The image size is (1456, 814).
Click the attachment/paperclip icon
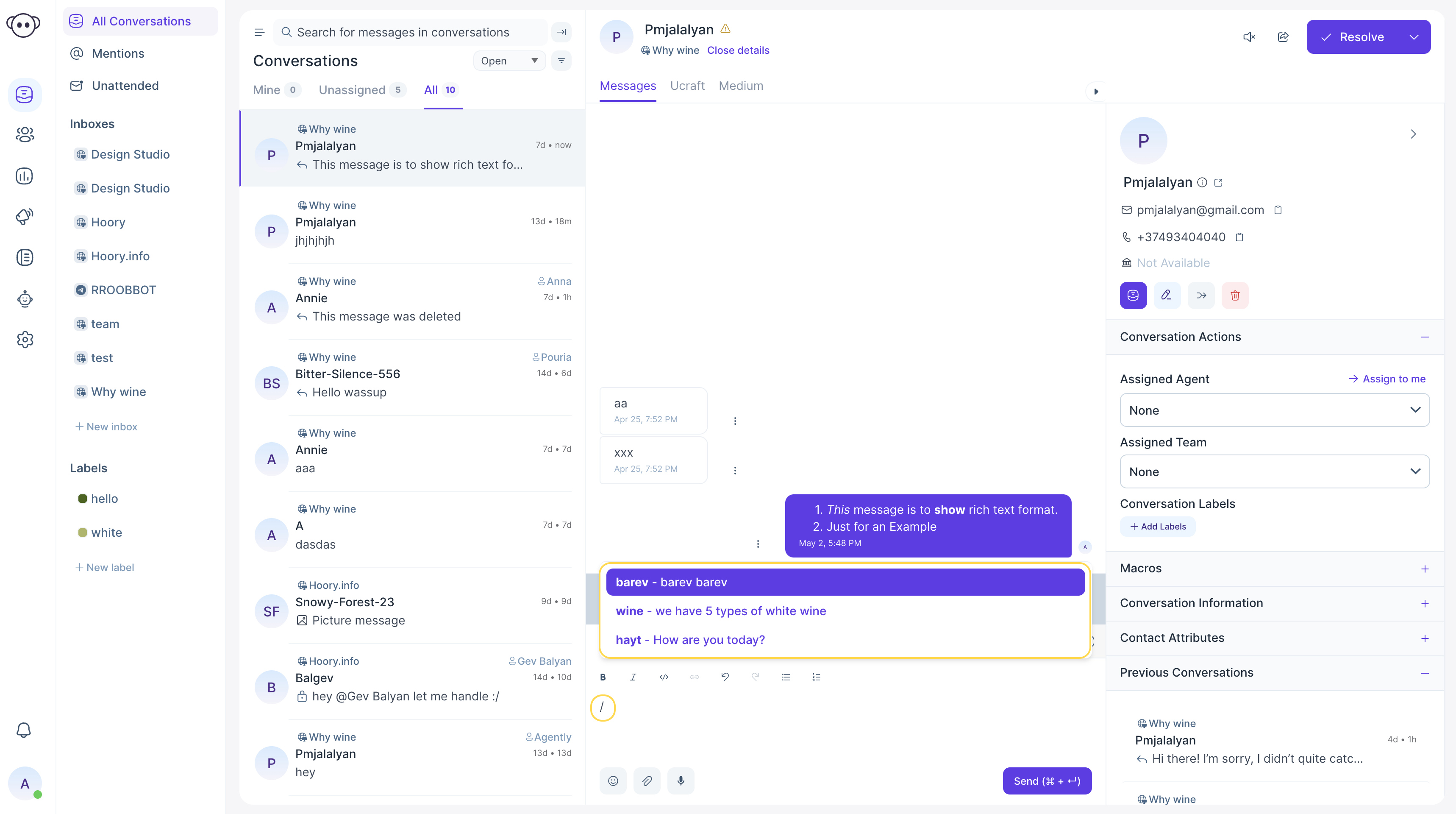coord(647,781)
